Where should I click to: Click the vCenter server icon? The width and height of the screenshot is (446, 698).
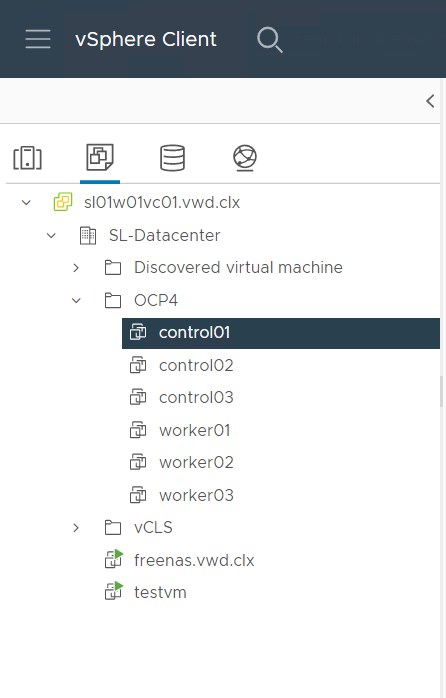(x=63, y=202)
